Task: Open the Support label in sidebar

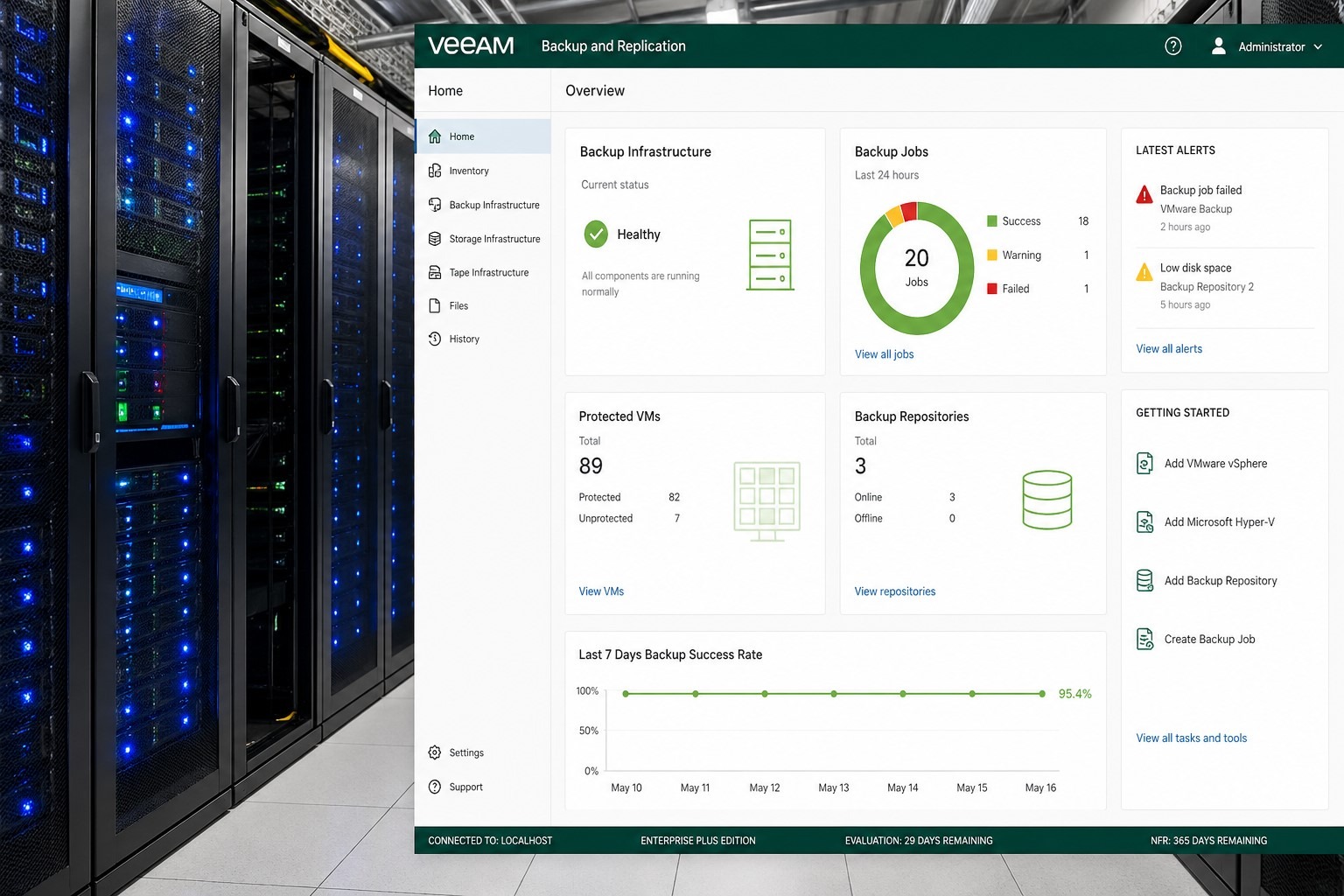Action: 465,787
